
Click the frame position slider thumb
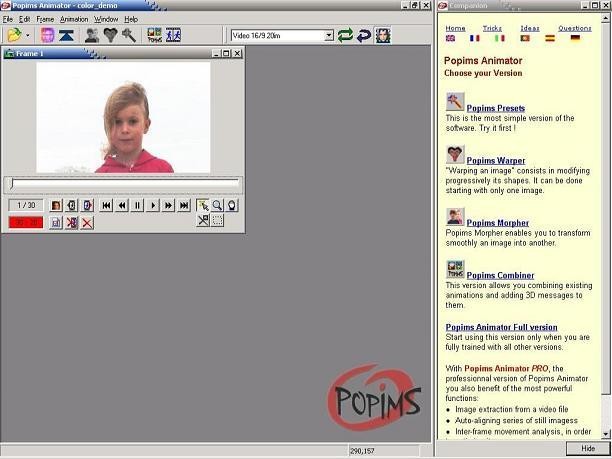(12, 184)
